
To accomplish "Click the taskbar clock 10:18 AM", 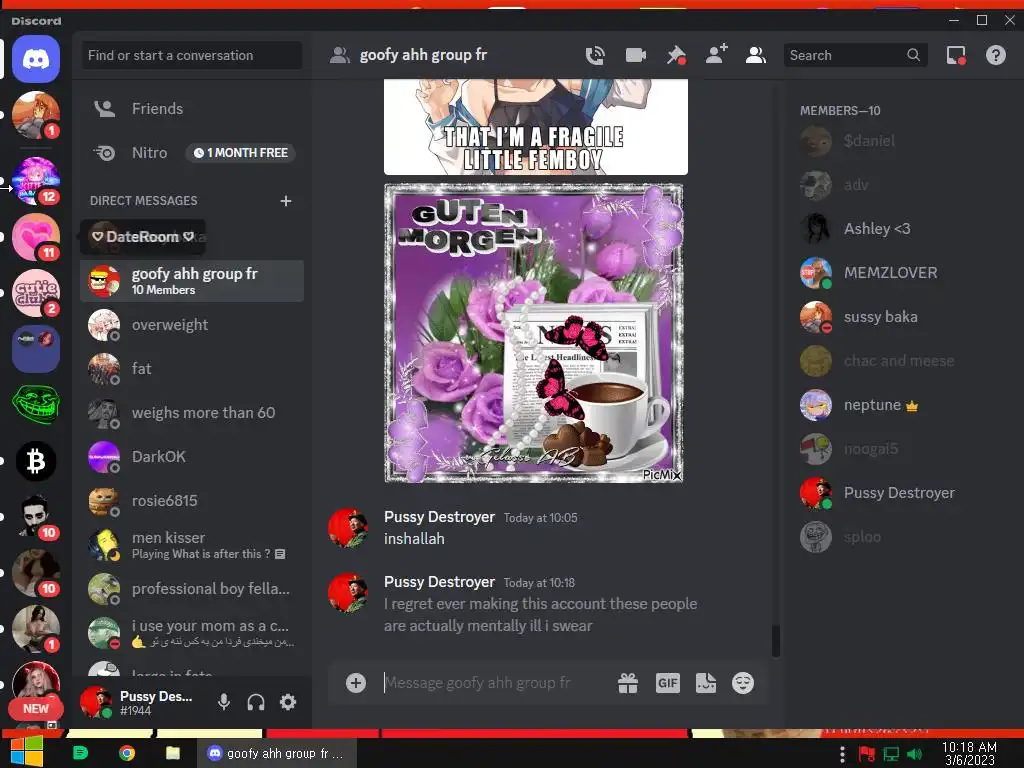I will pos(969,754).
